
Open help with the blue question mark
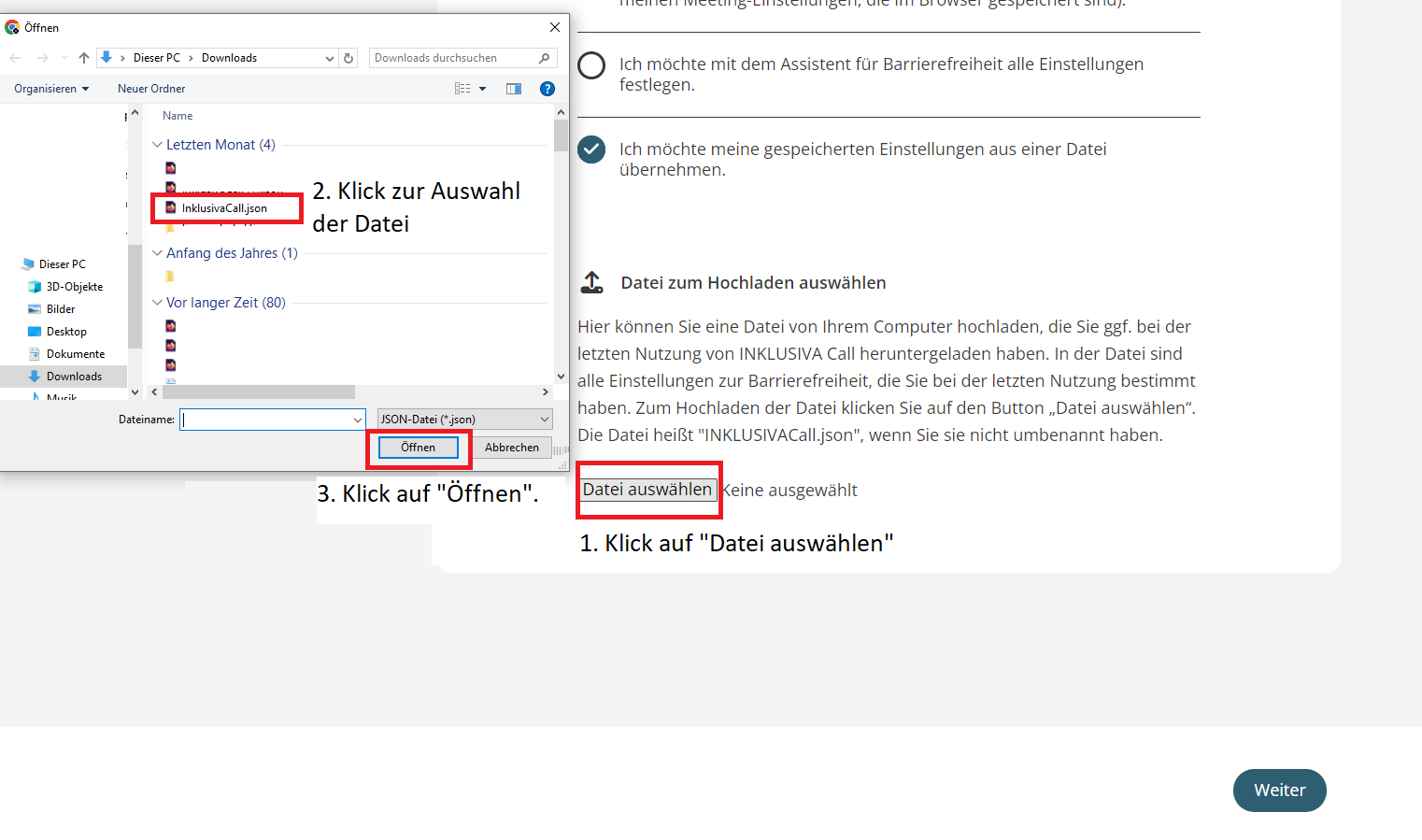(547, 89)
